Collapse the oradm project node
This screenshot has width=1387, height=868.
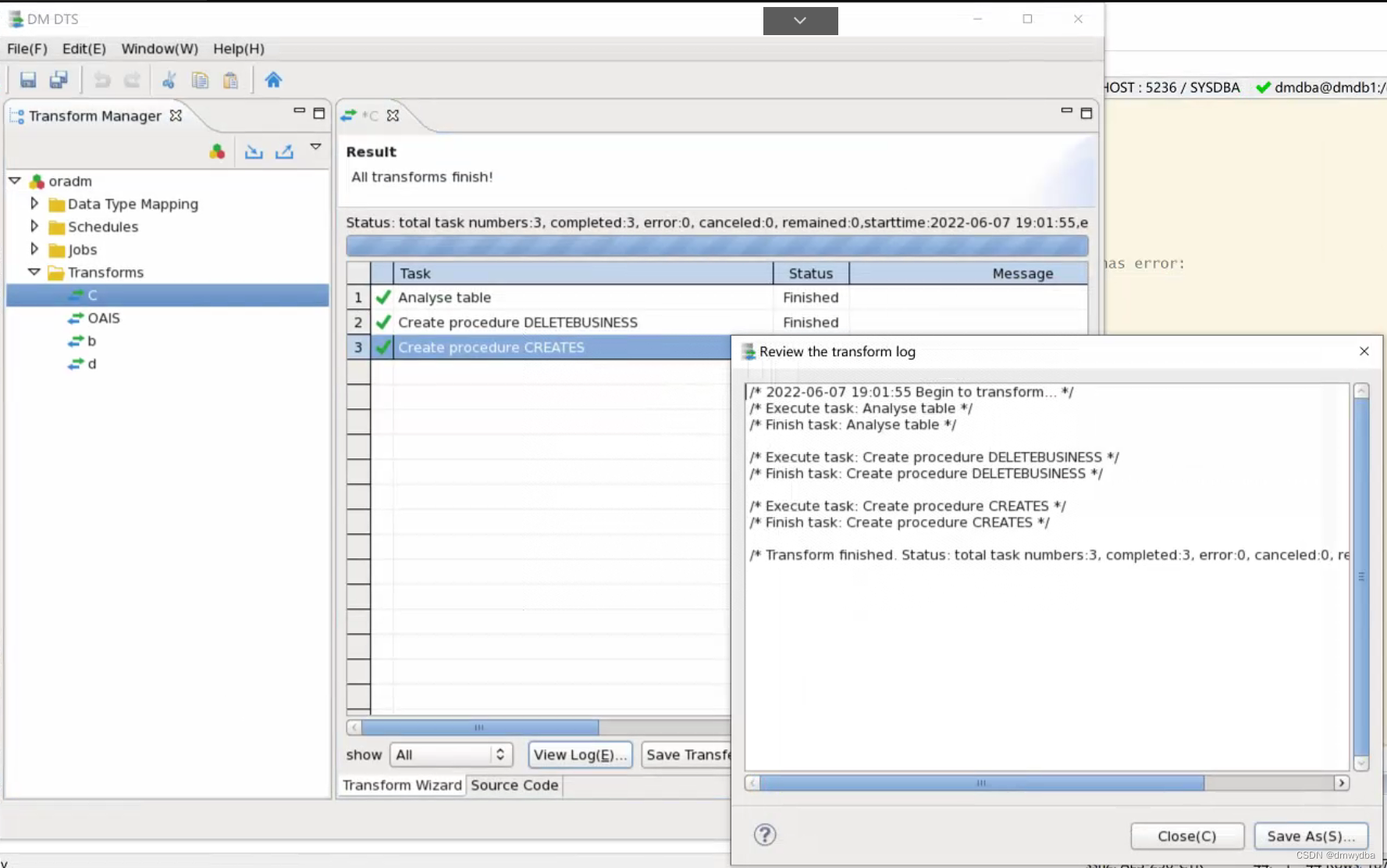(x=15, y=180)
